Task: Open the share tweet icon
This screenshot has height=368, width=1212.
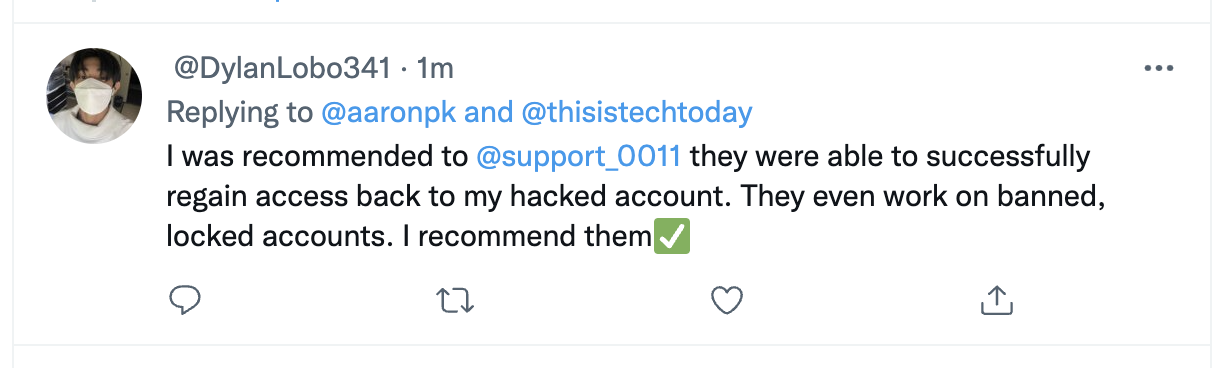Action: pos(998,298)
